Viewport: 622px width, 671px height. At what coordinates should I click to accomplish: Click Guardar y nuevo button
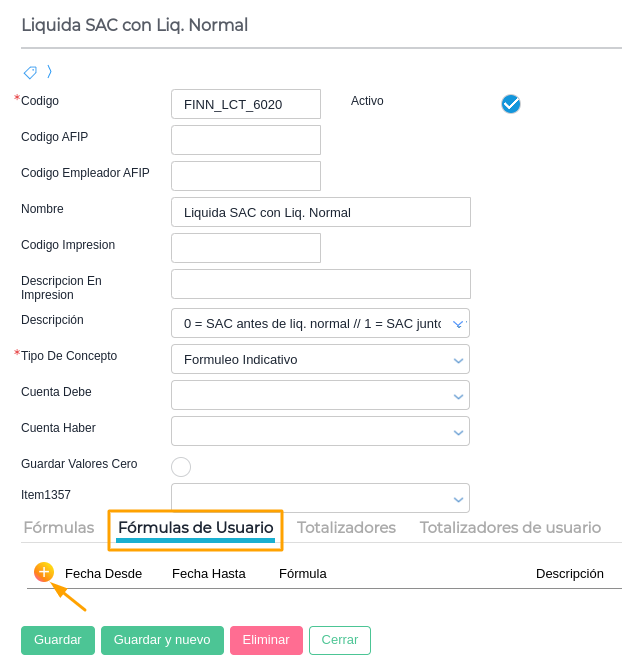click(x=162, y=640)
